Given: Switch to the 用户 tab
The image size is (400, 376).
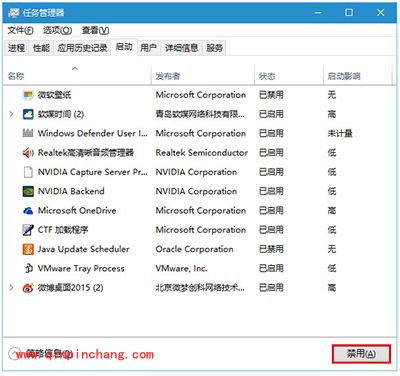Looking at the screenshot, I should coord(148,48).
